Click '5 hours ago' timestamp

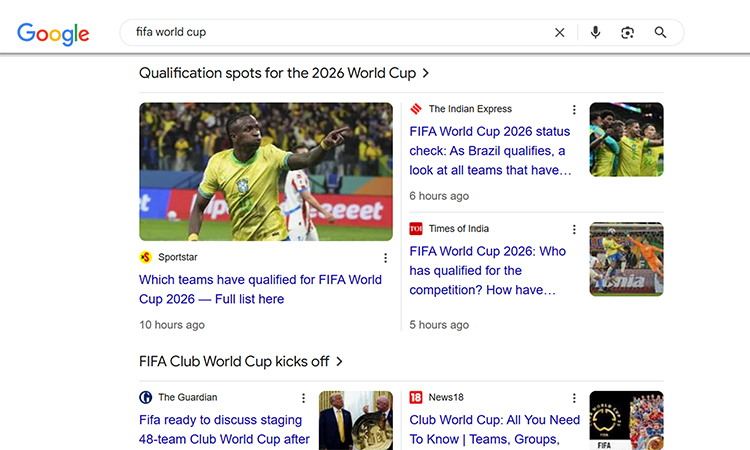click(x=439, y=325)
